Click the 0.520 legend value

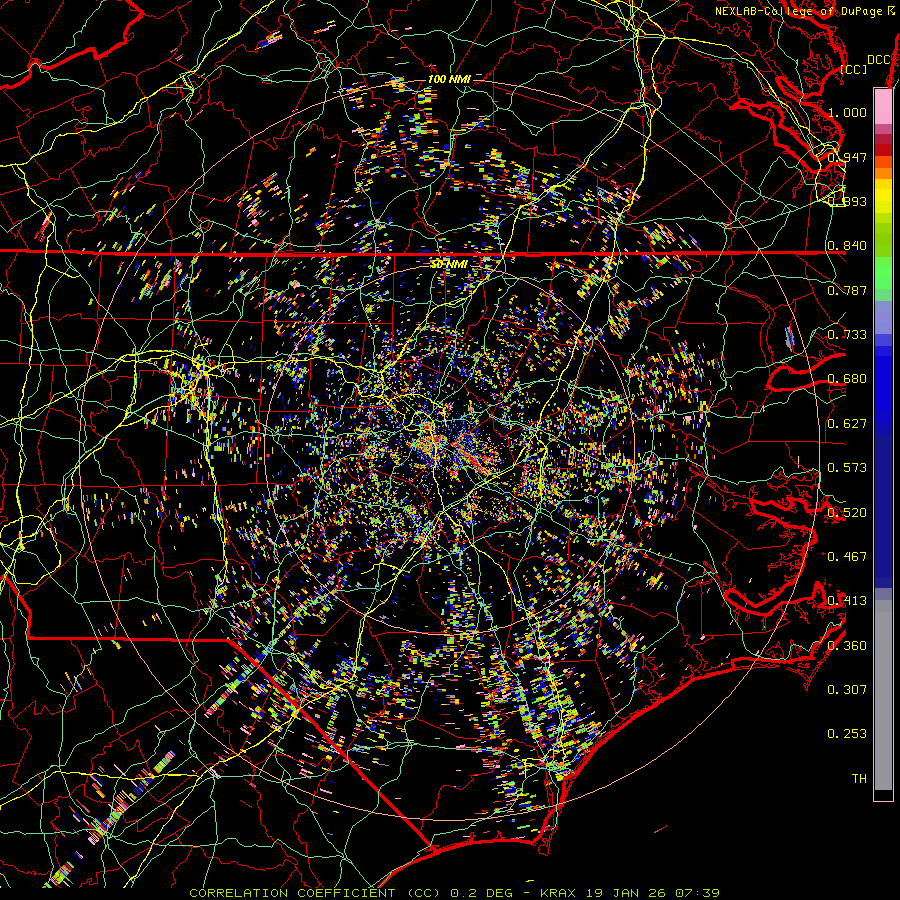(x=847, y=512)
